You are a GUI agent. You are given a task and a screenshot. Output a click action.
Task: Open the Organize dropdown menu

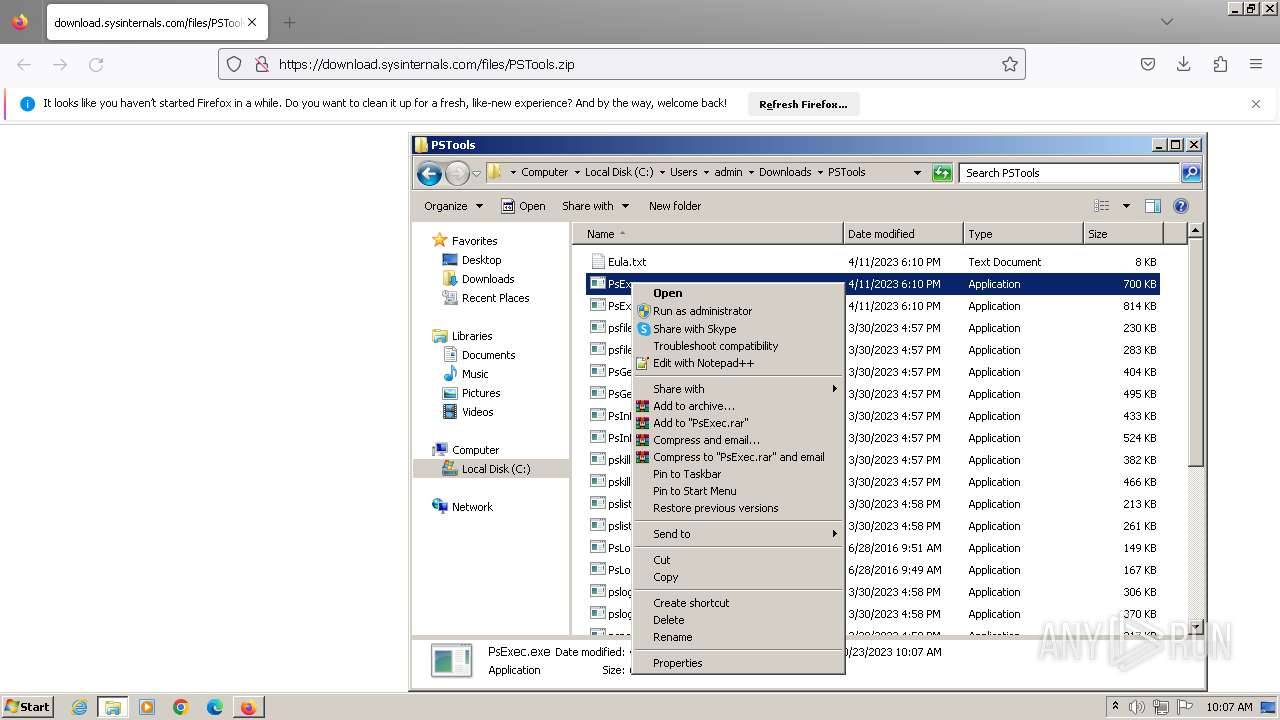pyautogui.click(x=453, y=206)
